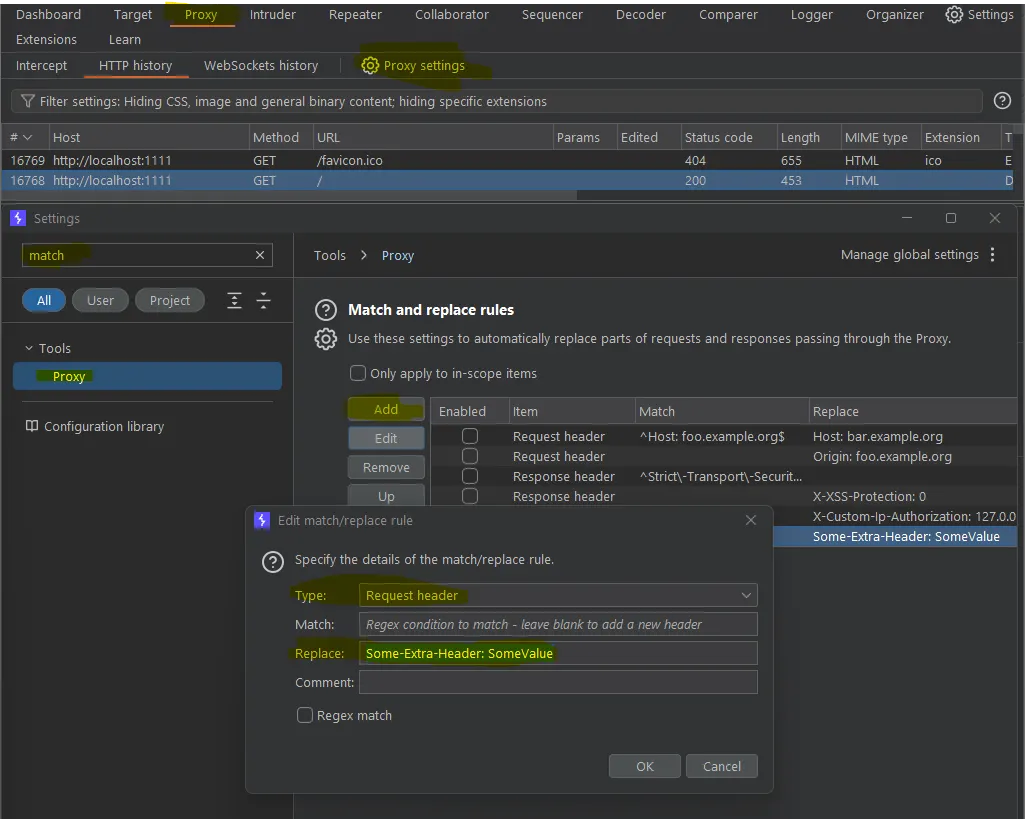
Task: Click the Replace text input field
Action: tap(558, 653)
